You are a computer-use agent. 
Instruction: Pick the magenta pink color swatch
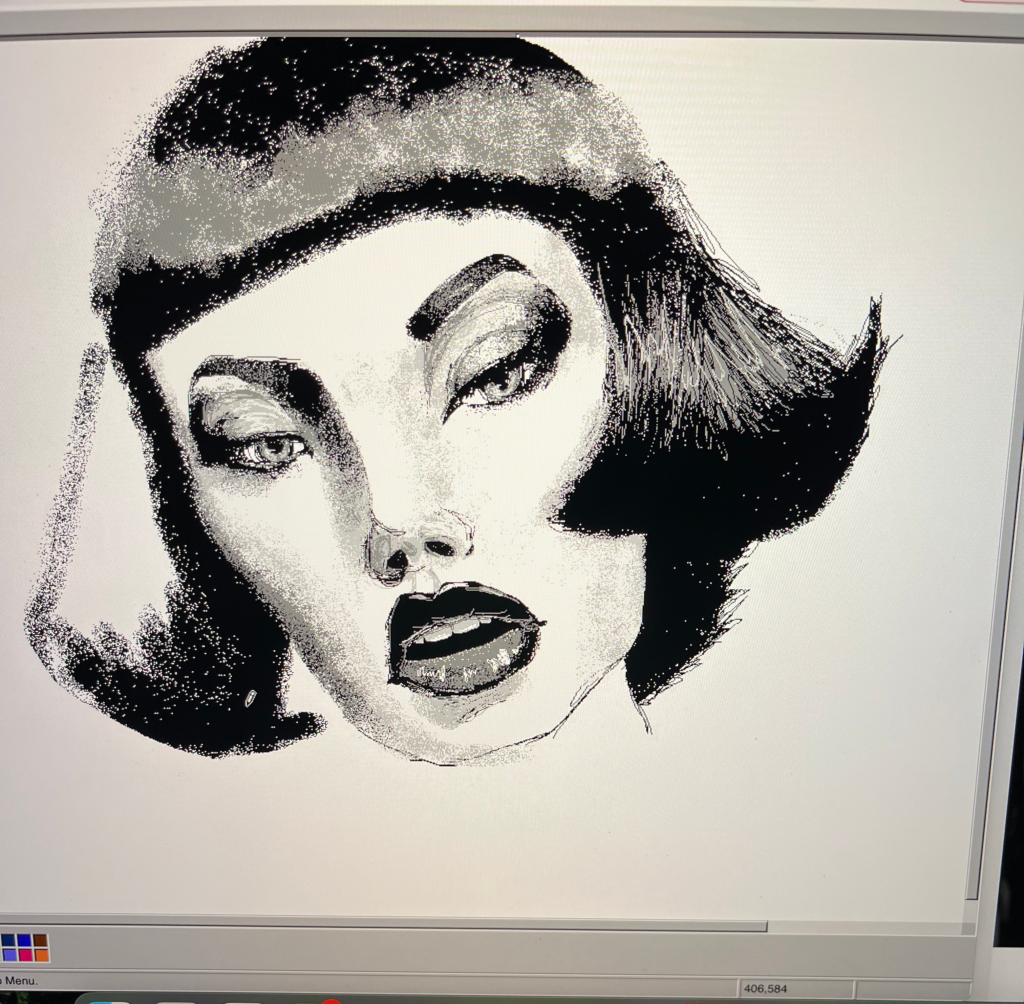[25, 955]
